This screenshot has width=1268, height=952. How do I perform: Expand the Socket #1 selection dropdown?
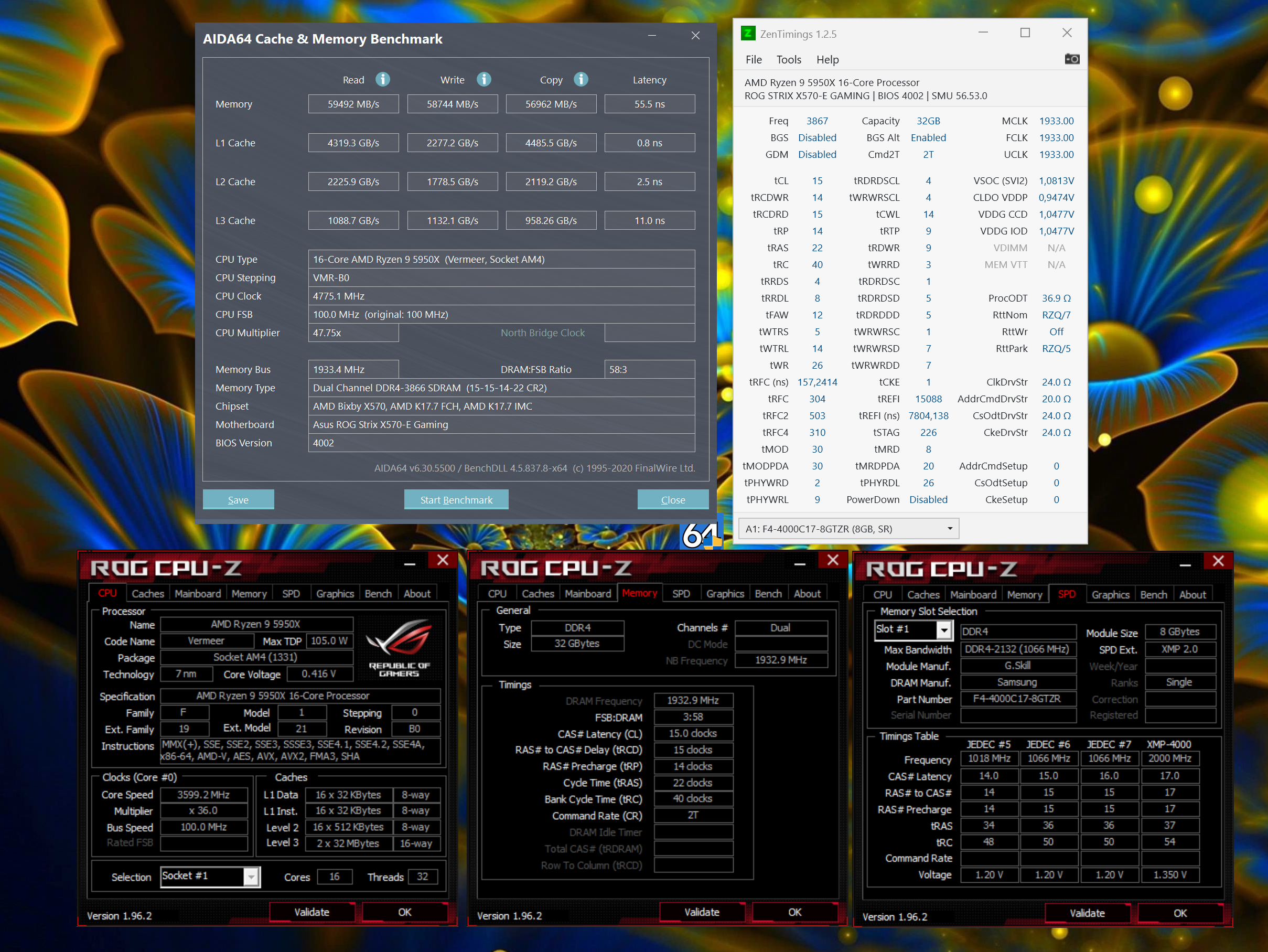point(251,876)
